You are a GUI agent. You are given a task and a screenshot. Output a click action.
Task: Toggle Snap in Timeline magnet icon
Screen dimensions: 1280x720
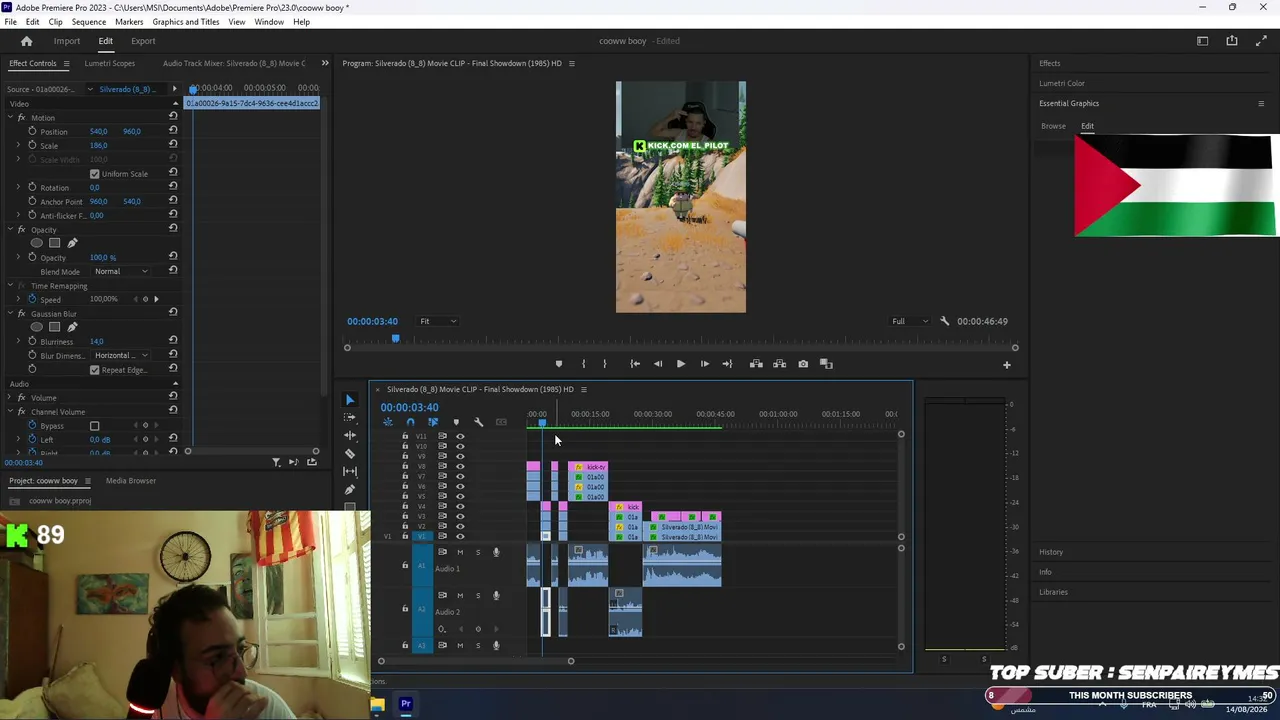click(410, 422)
